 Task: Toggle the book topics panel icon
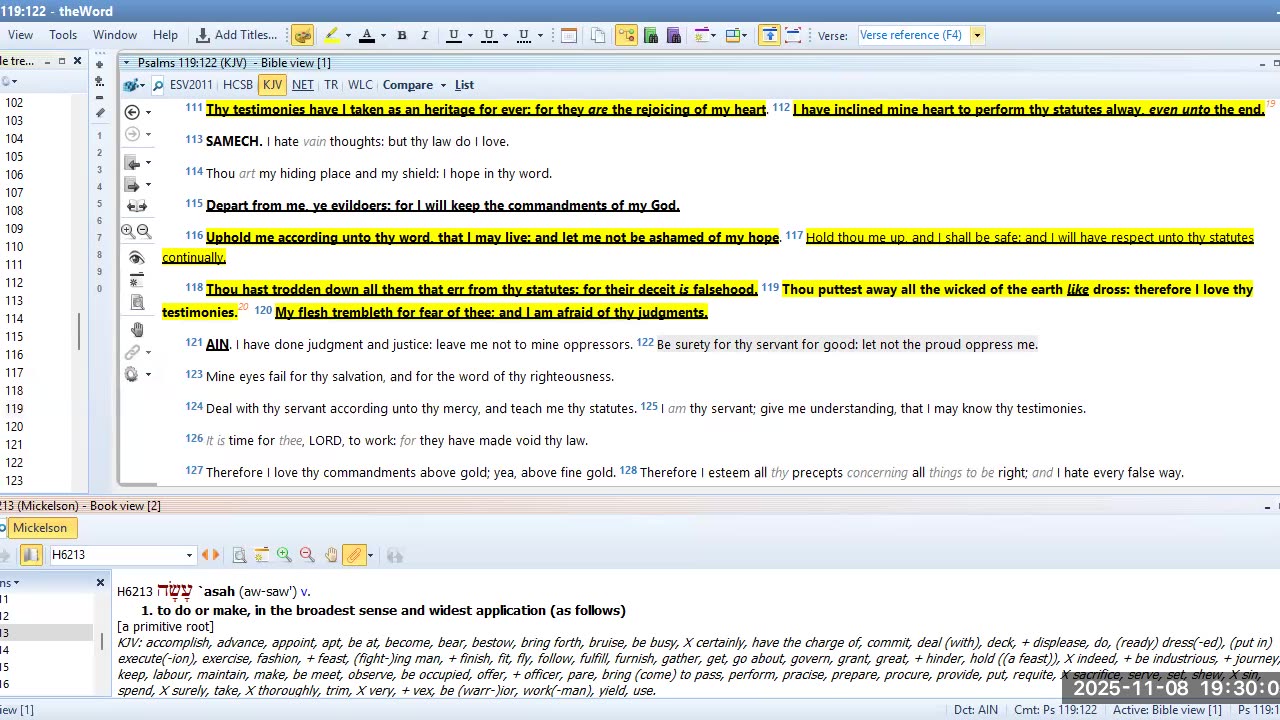click(31, 555)
